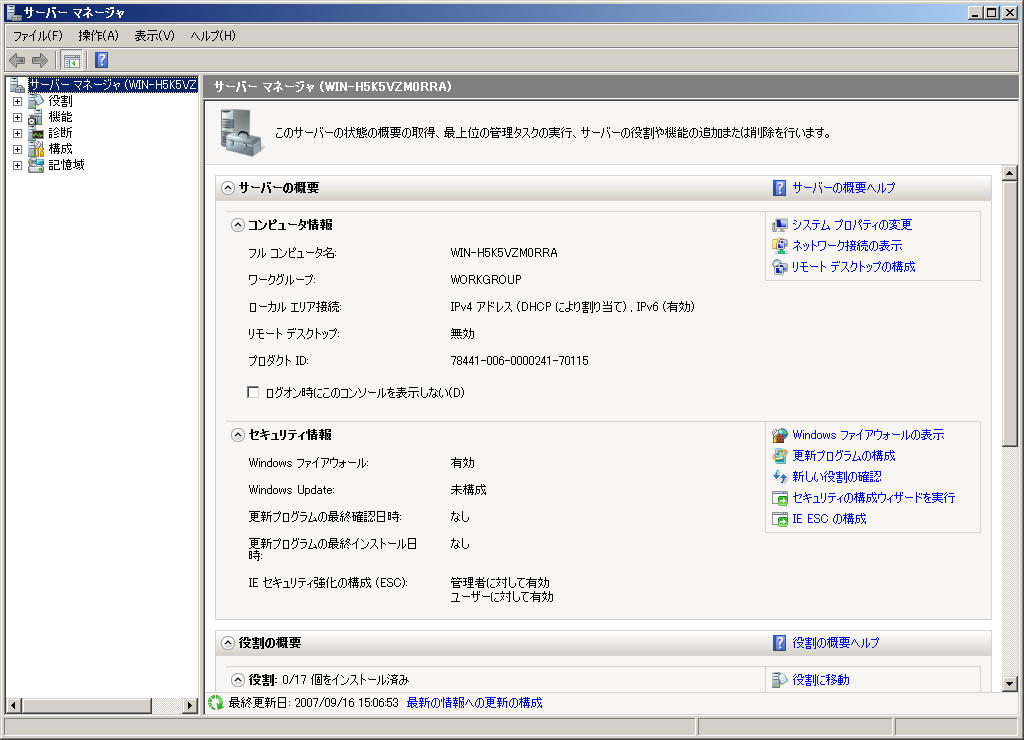Click the vertical scrollbar down arrow
This screenshot has height=740, width=1024.
coord(1009,684)
